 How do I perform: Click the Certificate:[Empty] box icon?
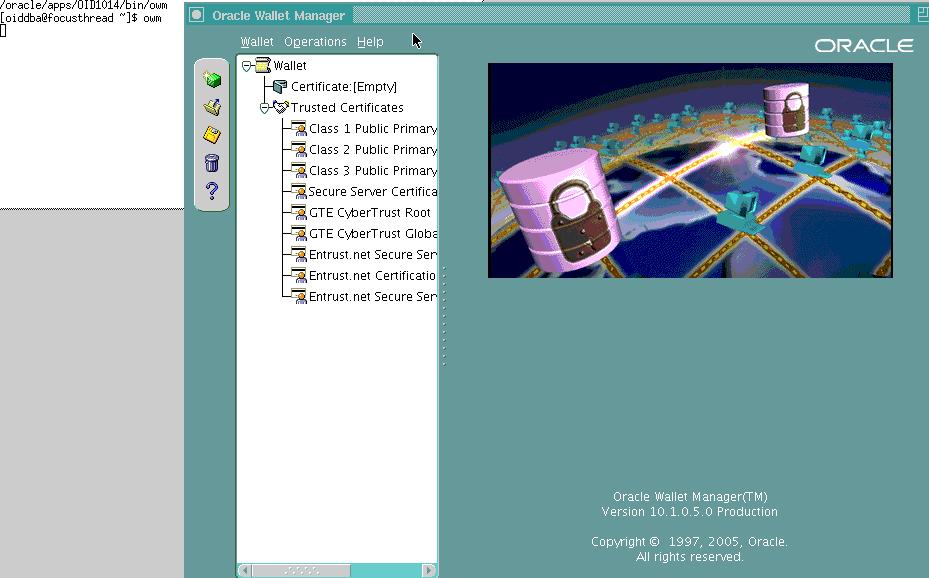[280, 86]
